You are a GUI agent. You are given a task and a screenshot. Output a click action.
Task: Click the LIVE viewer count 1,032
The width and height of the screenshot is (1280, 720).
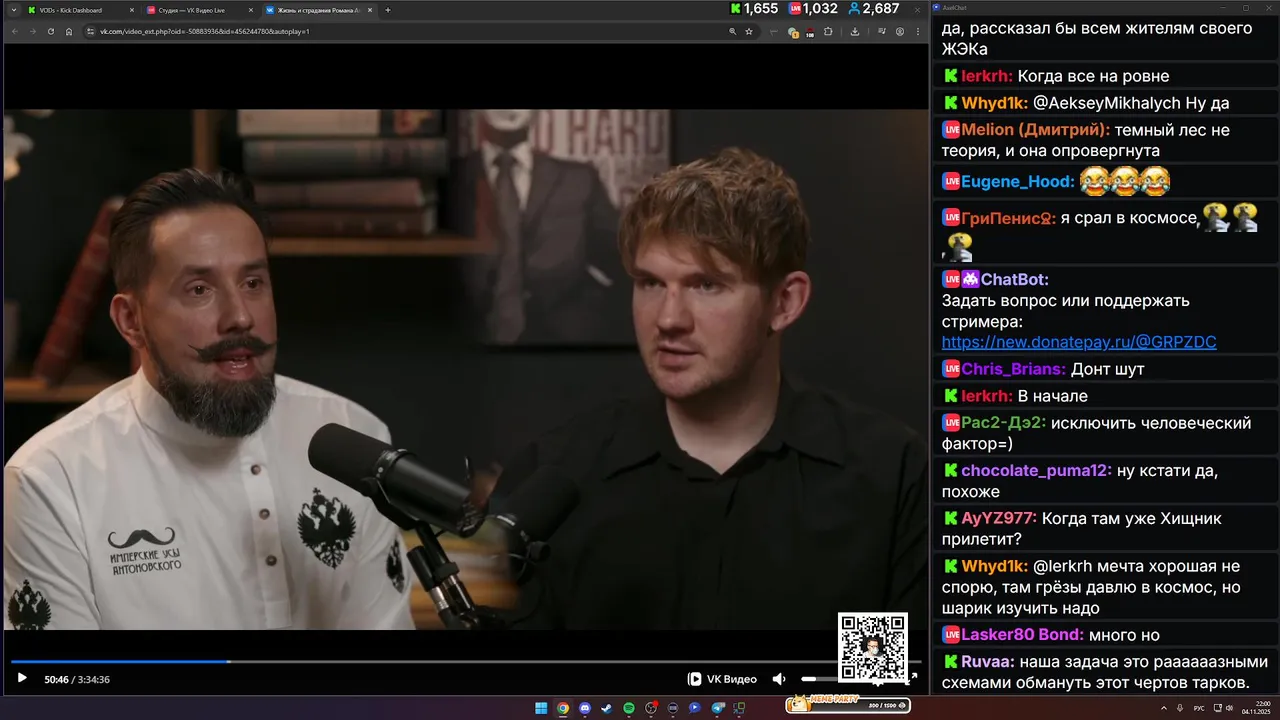(813, 9)
